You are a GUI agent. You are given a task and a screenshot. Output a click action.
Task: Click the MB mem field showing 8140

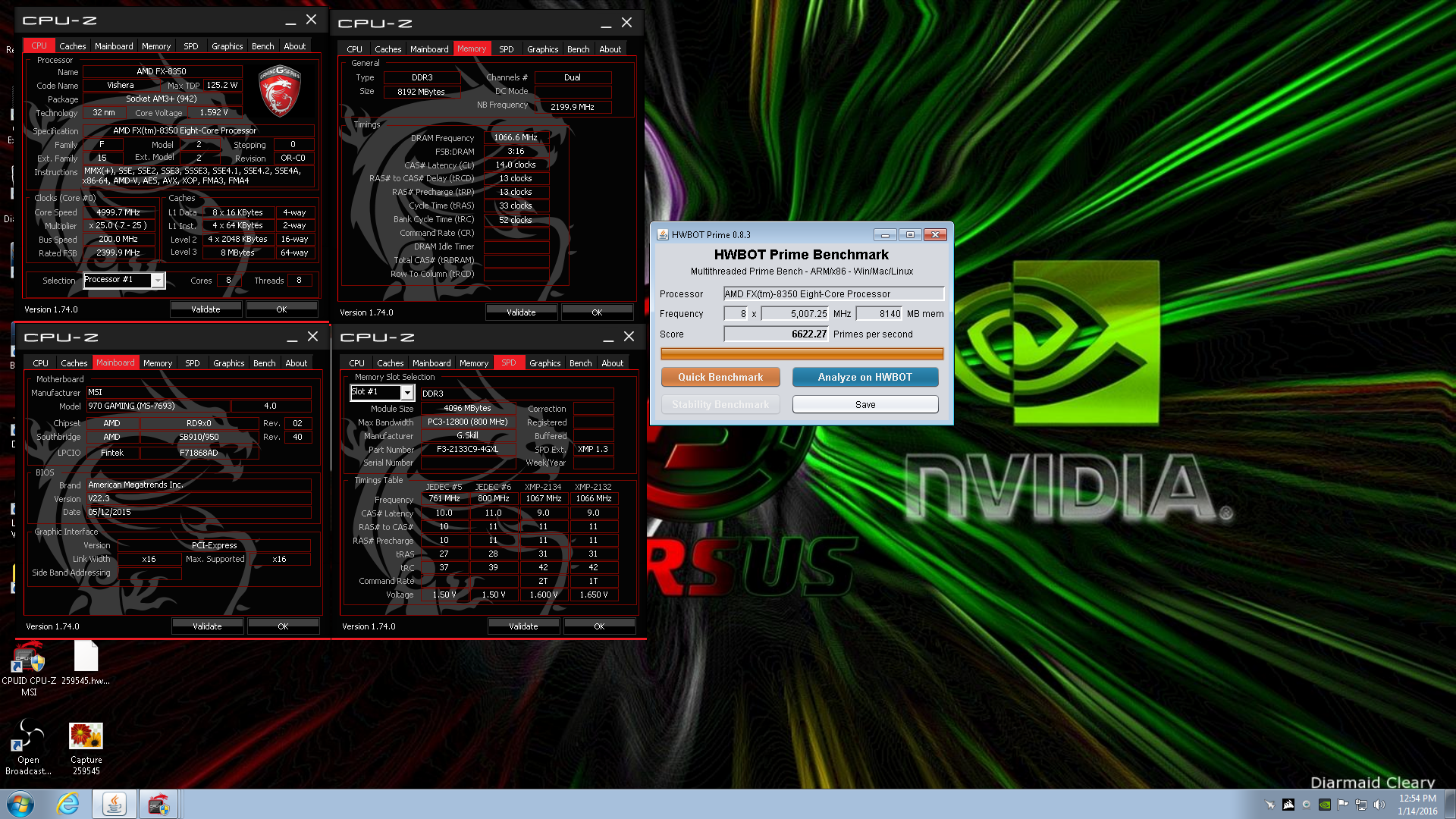(x=880, y=313)
